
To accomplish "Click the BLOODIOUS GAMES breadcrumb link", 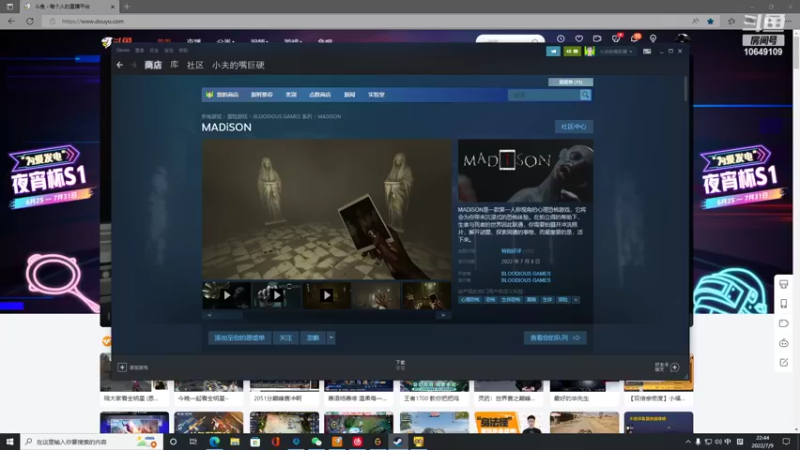I will [282, 116].
